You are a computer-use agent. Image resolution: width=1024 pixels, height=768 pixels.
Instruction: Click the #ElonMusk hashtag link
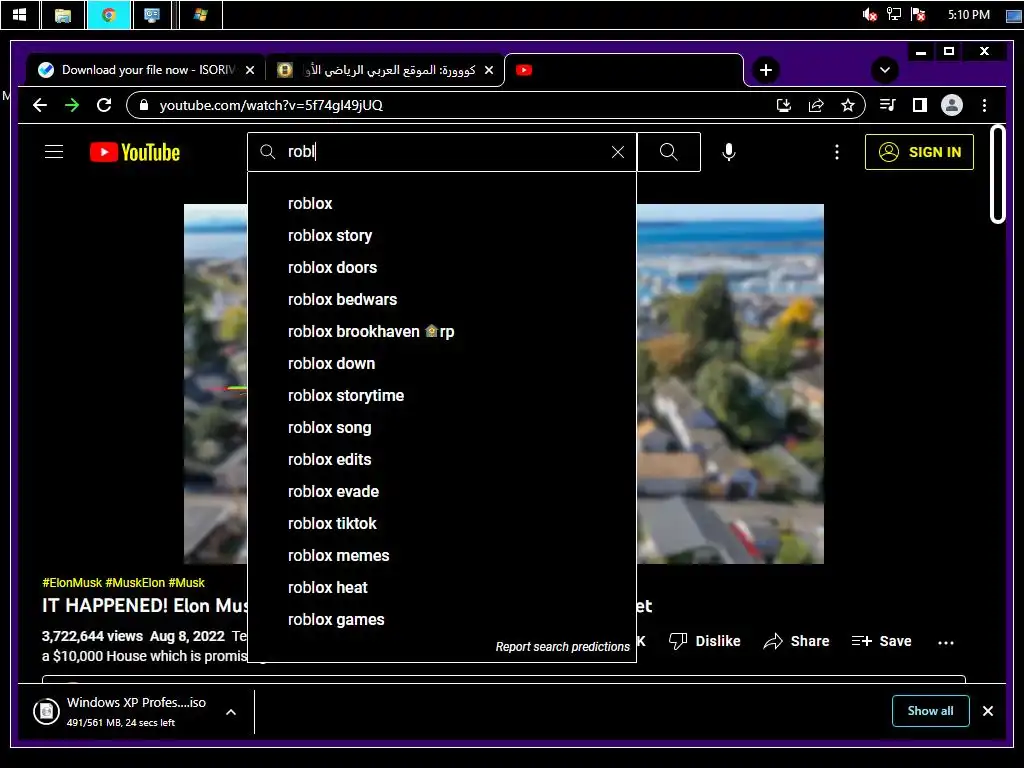(72, 583)
